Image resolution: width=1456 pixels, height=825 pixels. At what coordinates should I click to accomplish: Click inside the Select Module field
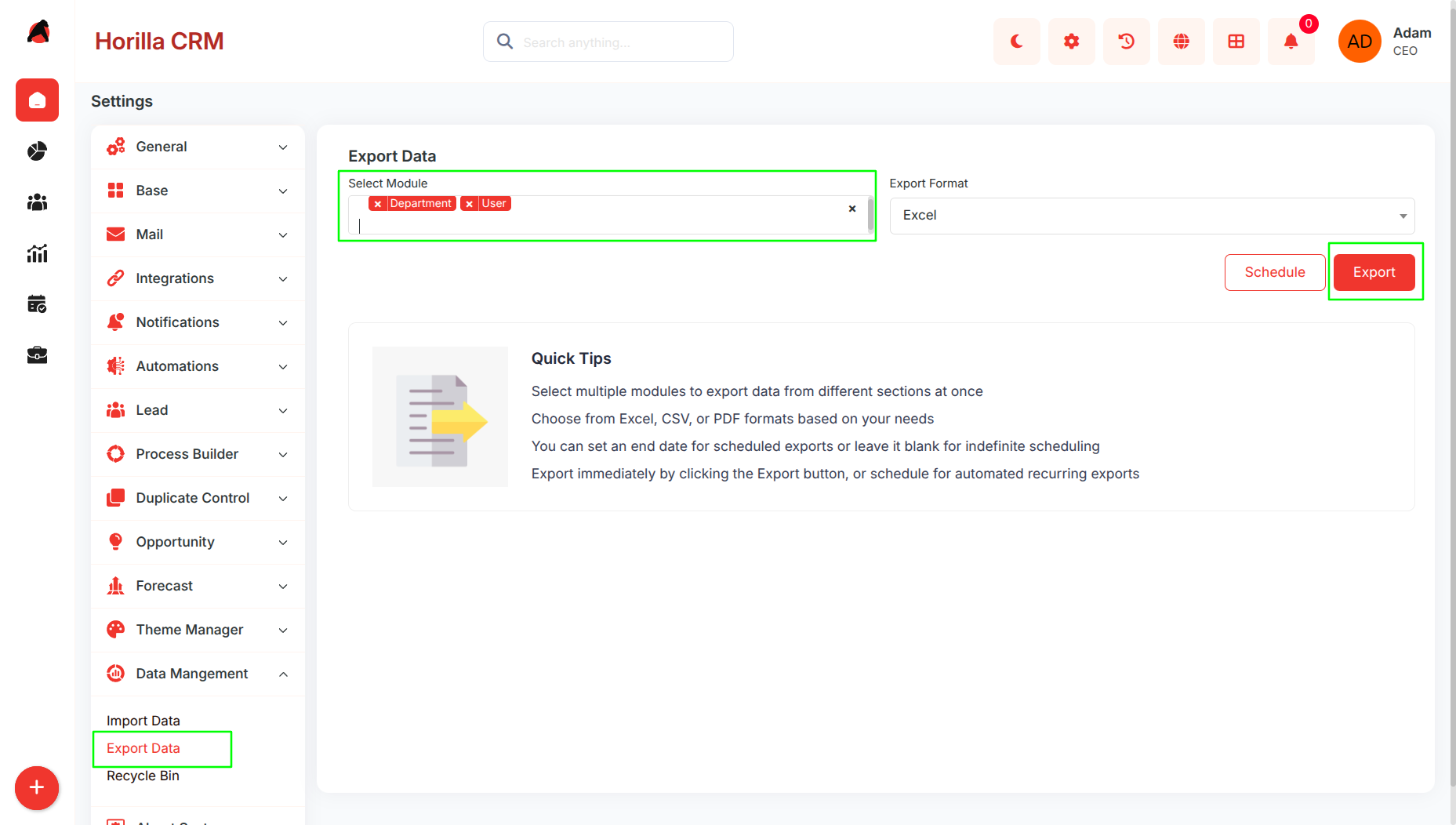pos(611,216)
